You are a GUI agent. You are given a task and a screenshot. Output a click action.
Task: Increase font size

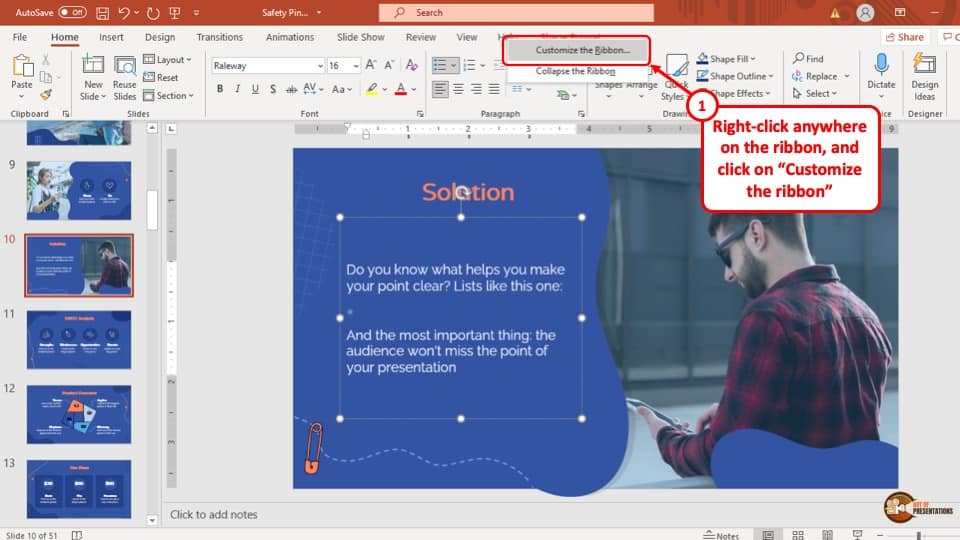click(371, 65)
